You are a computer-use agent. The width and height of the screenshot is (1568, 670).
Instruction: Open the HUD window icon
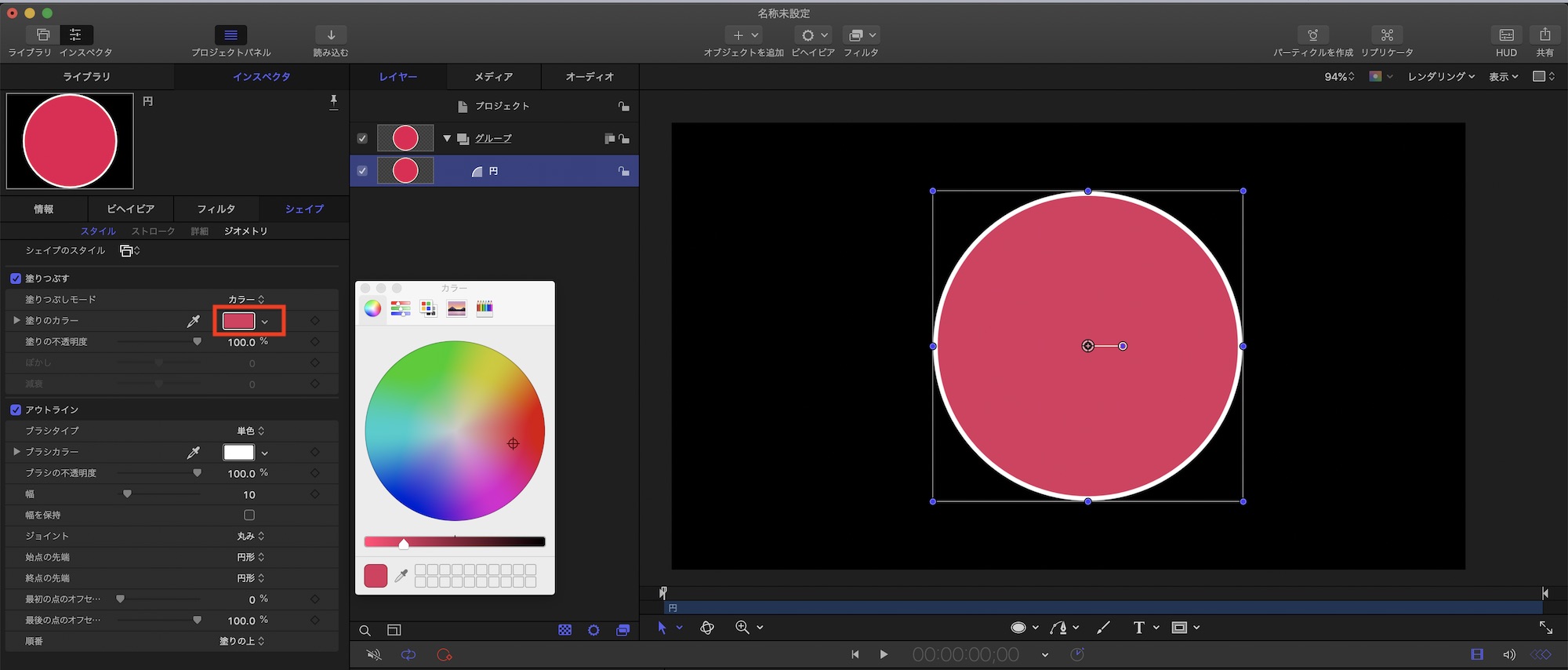click(x=1506, y=35)
